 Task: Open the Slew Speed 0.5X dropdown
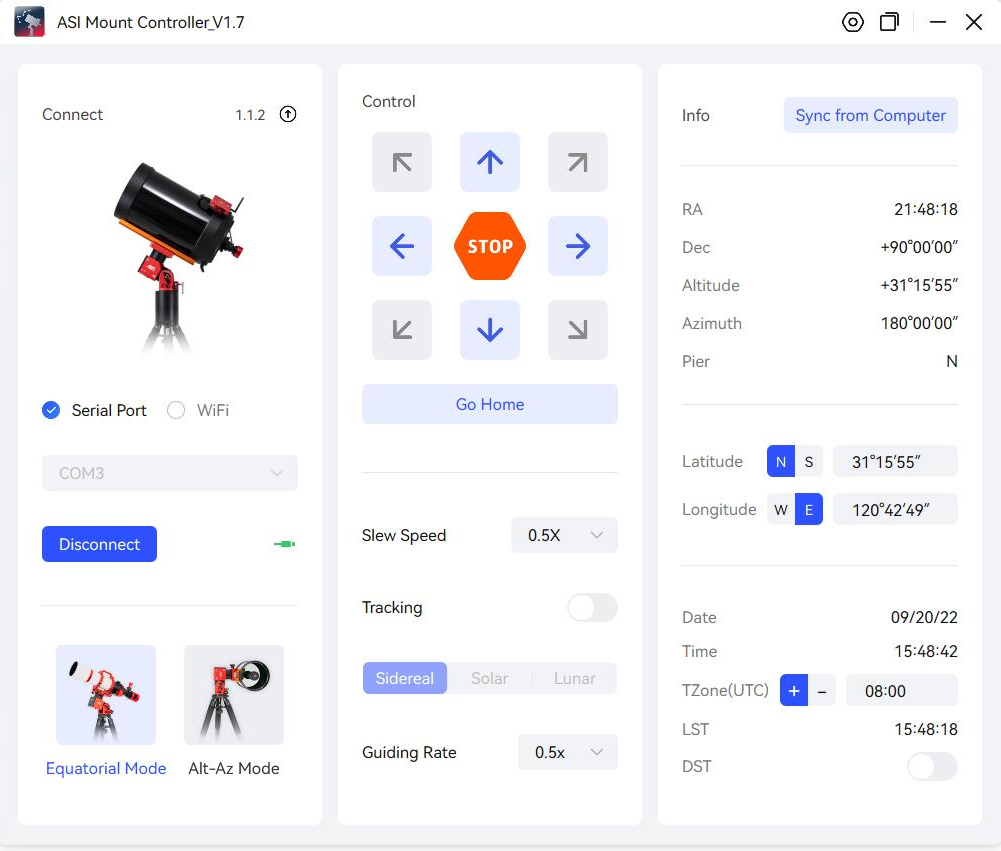point(564,535)
